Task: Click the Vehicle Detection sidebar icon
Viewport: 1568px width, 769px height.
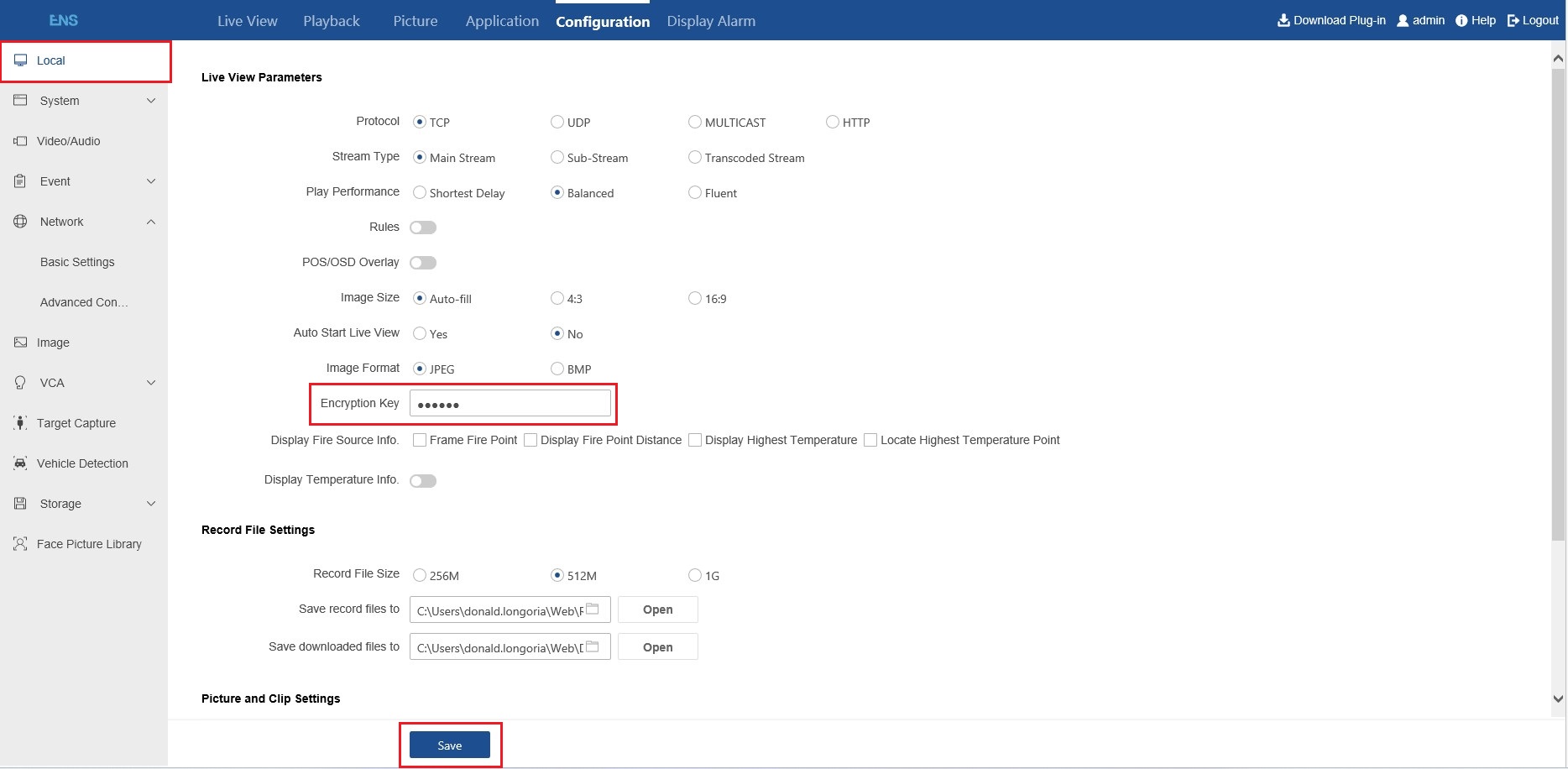Action: click(x=19, y=463)
